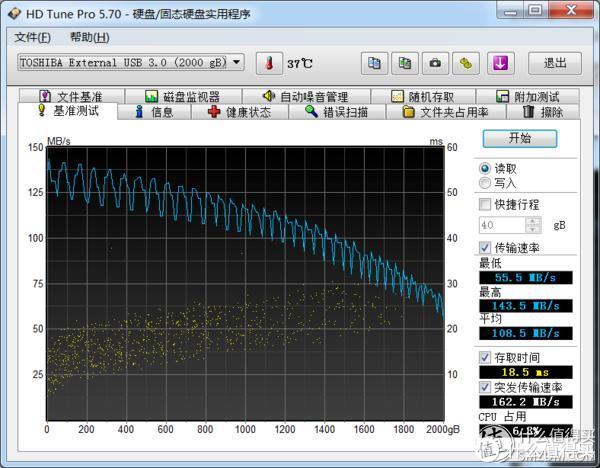Open the 自动噪音管理 tab

point(306,96)
